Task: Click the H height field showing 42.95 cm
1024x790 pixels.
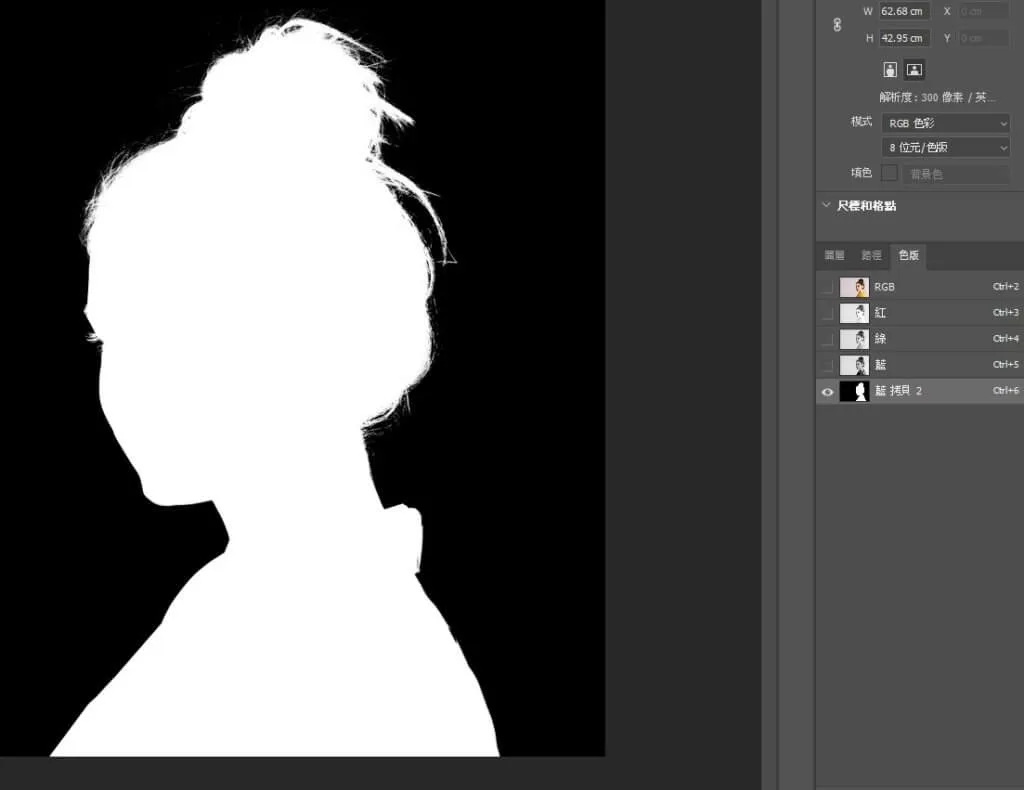Action: (904, 38)
